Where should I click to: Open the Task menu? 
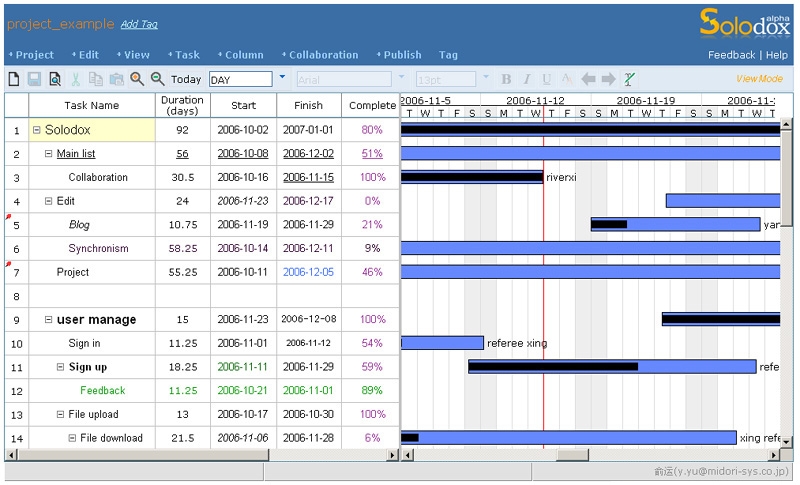(x=184, y=55)
